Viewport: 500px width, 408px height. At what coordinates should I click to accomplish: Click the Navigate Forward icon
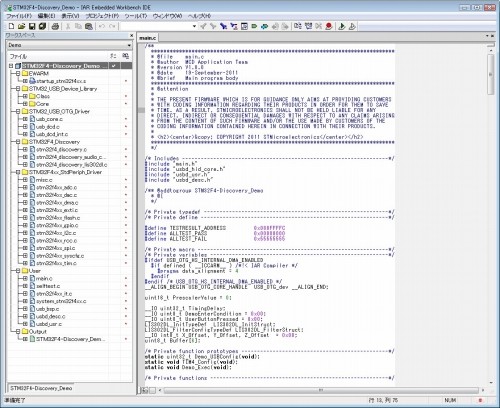tap(285, 26)
